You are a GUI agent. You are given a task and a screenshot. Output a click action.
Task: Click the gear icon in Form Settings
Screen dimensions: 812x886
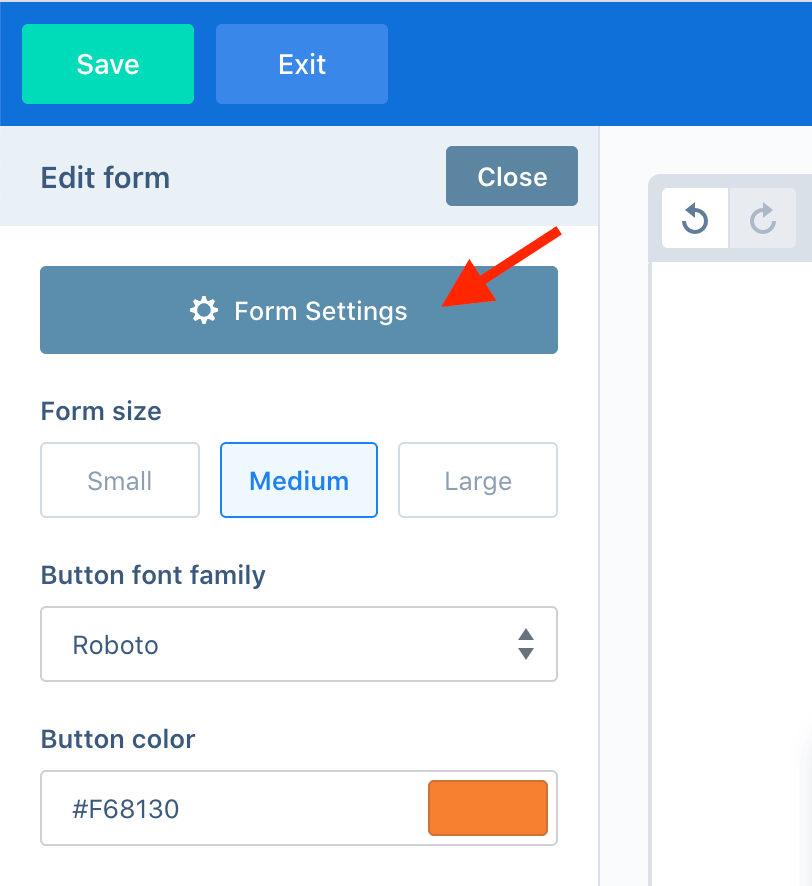click(x=203, y=310)
